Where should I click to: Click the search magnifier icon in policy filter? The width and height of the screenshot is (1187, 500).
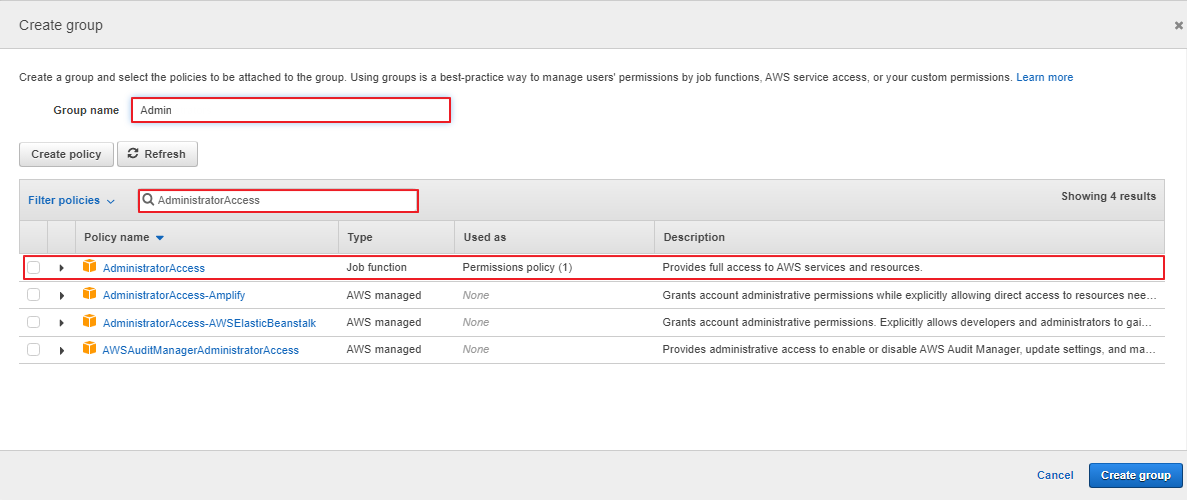(x=148, y=199)
